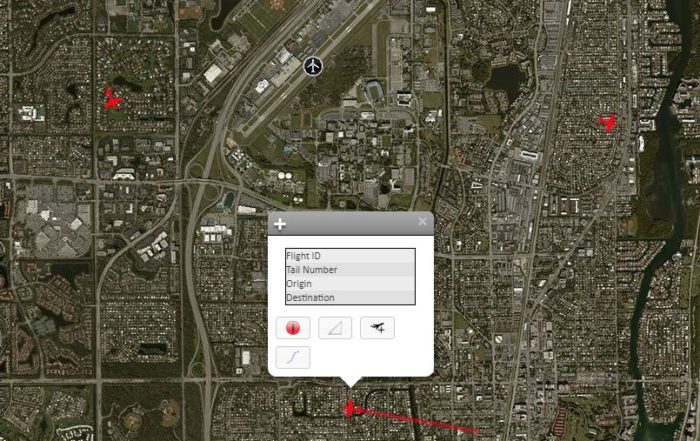Screen dimensions: 700x441
Task: Select the Tail Number row
Action: 350,270
